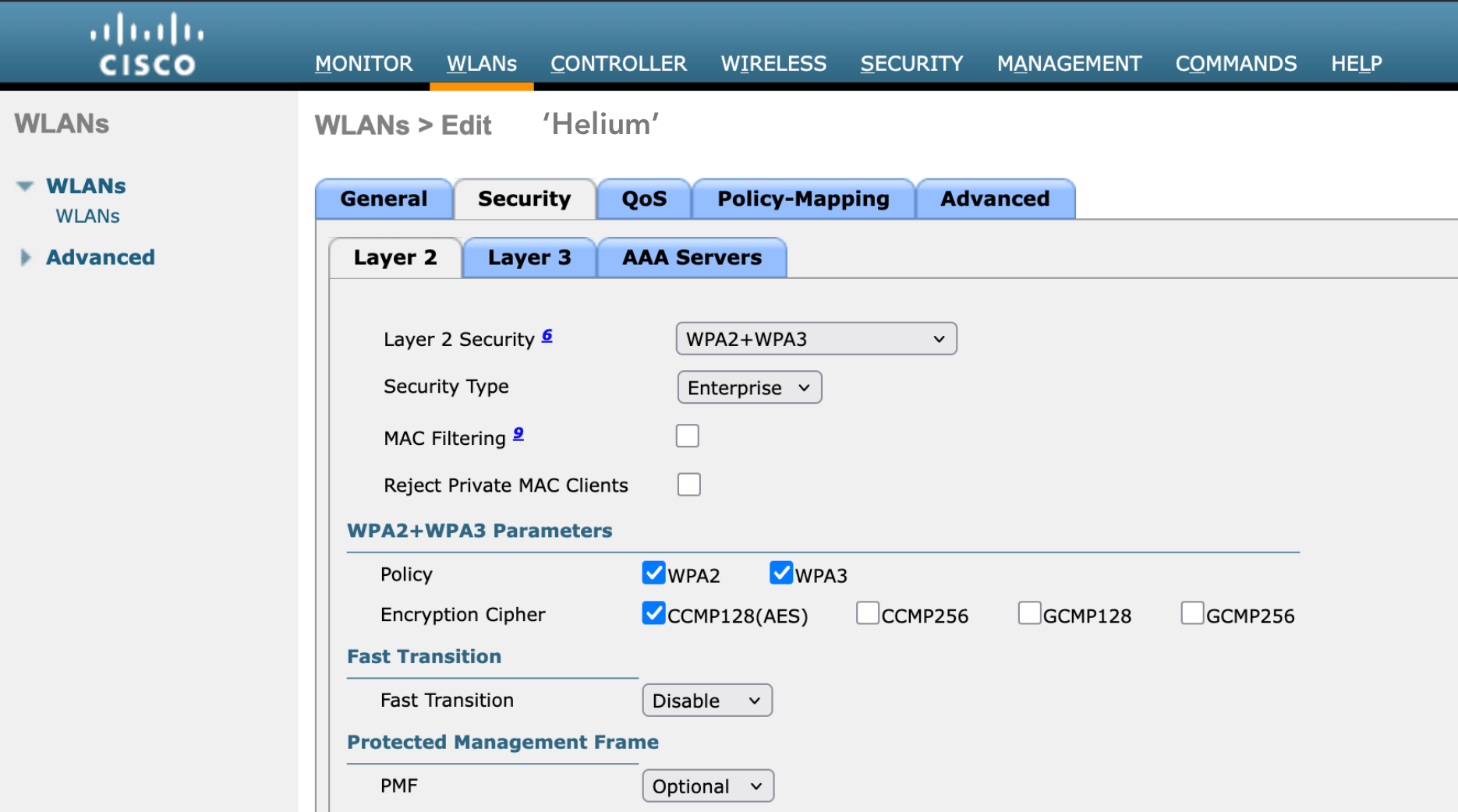The width and height of the screenshot is (1458, 812).
Task: Click the Cisco logo
Action: coord(147,45)
